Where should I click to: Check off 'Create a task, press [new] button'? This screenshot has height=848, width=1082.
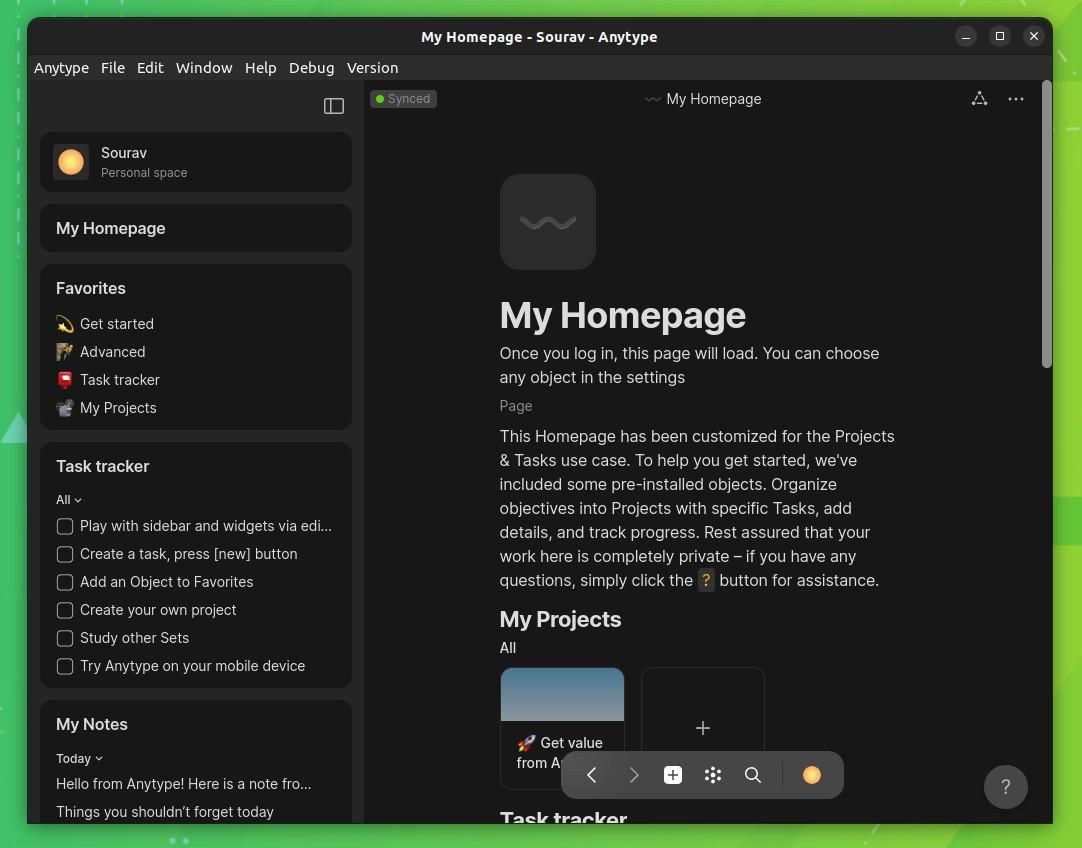point(65,554)
